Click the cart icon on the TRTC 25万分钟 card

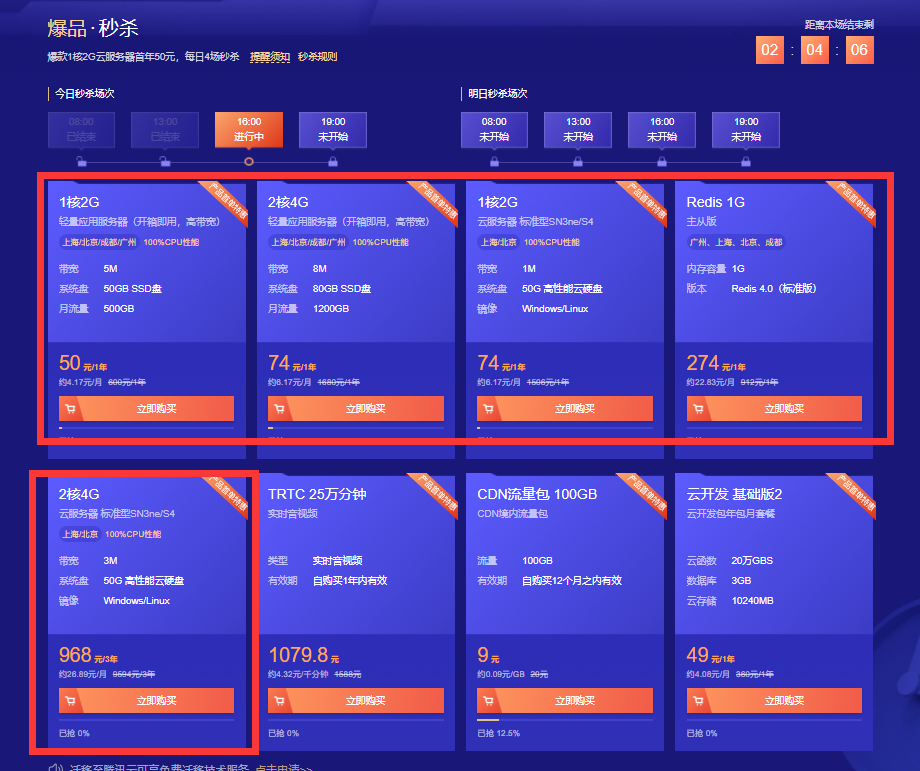pos(279,700)
